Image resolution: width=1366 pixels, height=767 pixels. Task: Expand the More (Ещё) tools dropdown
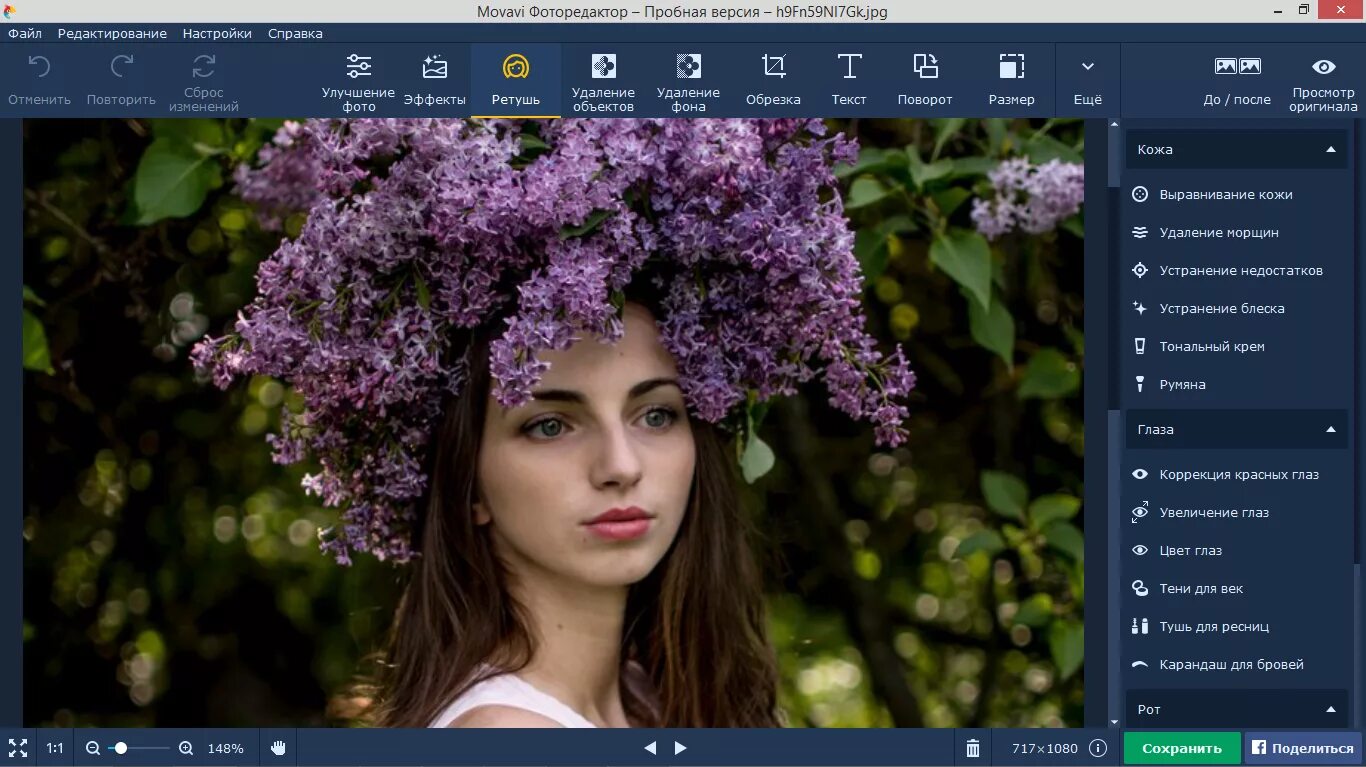click(1087, 80)
